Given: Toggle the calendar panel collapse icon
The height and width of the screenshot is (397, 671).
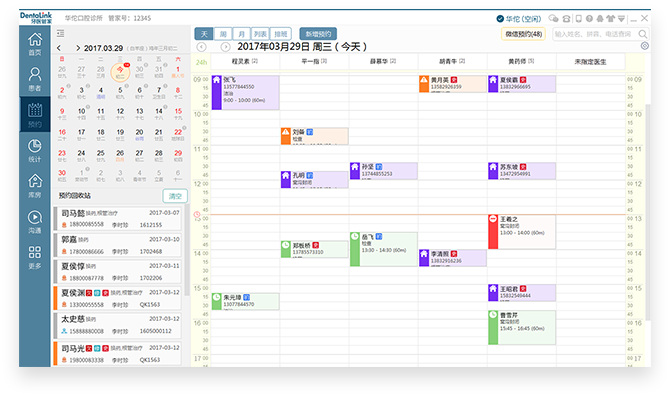Looking at the screenshot, I should [60, 33].
